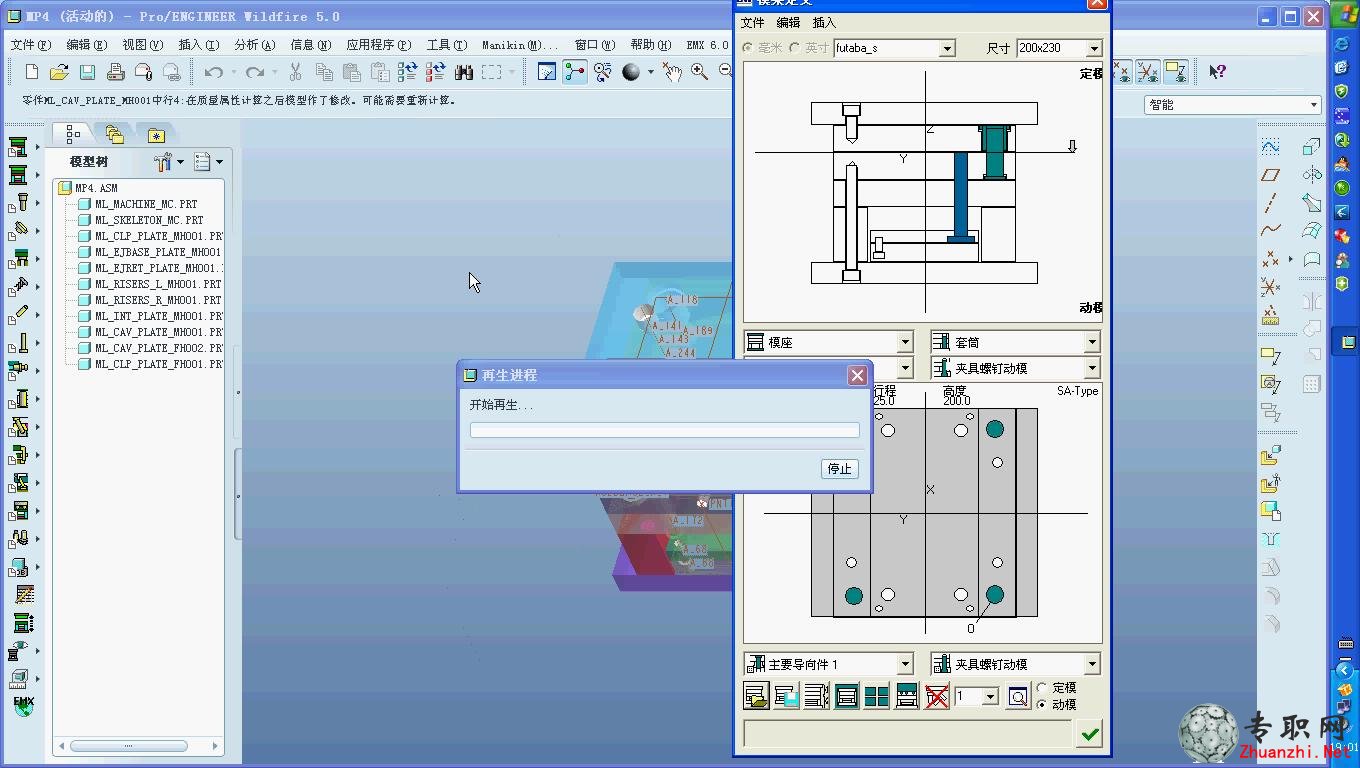Open the 分析(A) main menu

click(255, 45)
